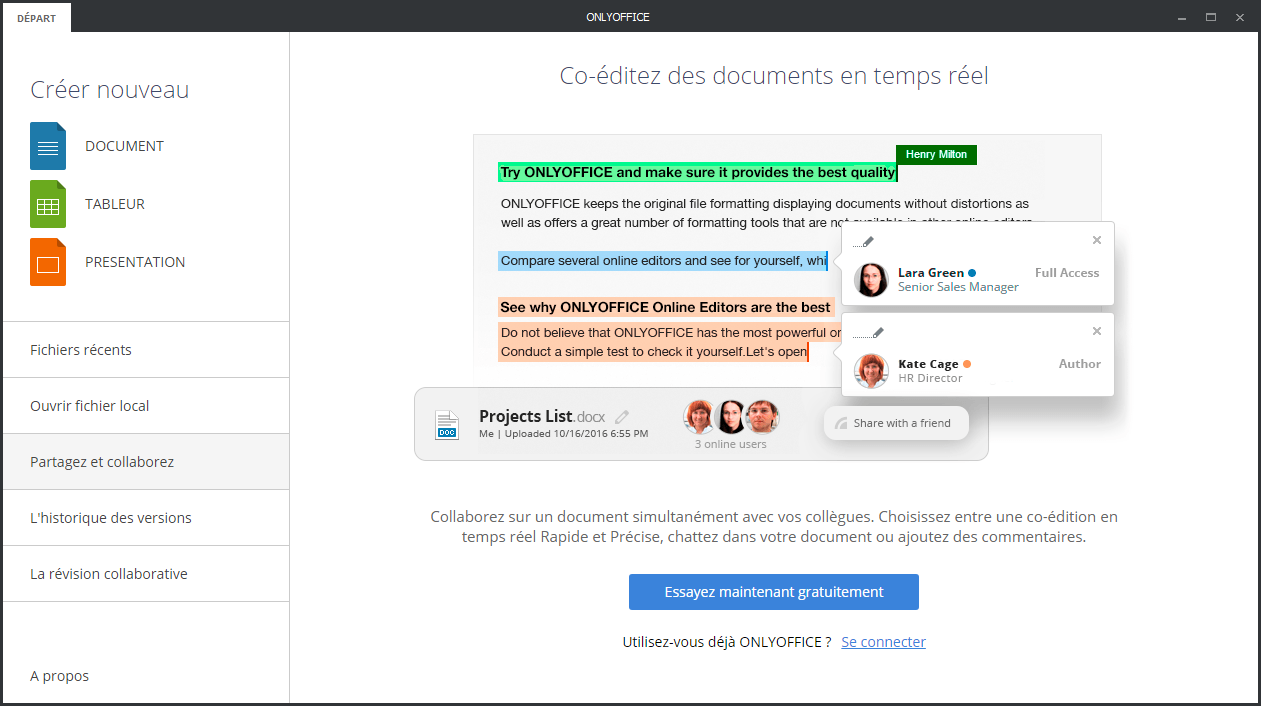The height and width of the screenshot is (706, 1261).
Task: Click Essayez maintenant gratuitement button
Action: coord(774,592)
